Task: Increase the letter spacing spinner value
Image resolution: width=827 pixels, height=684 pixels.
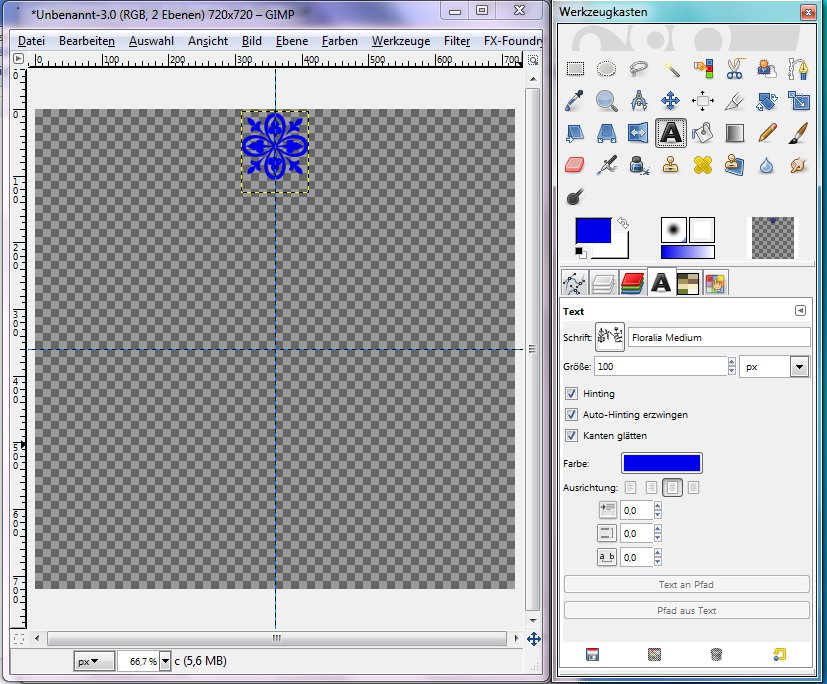Action: point(657,553)
